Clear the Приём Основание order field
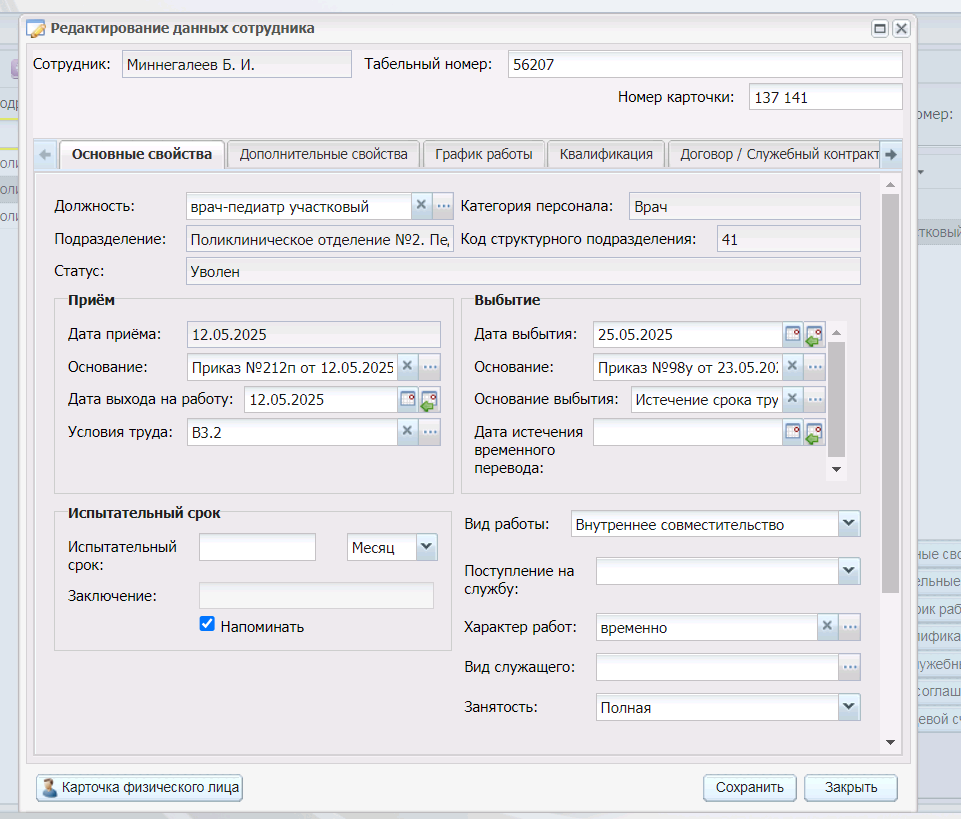Image resolution: width=961 pixels, height=819 pixels. (407, 367)
